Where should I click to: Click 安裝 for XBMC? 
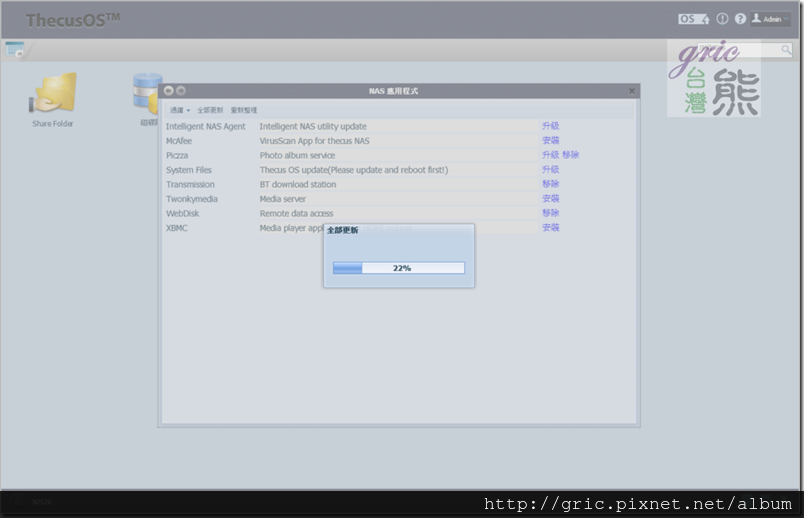point(551,227)
